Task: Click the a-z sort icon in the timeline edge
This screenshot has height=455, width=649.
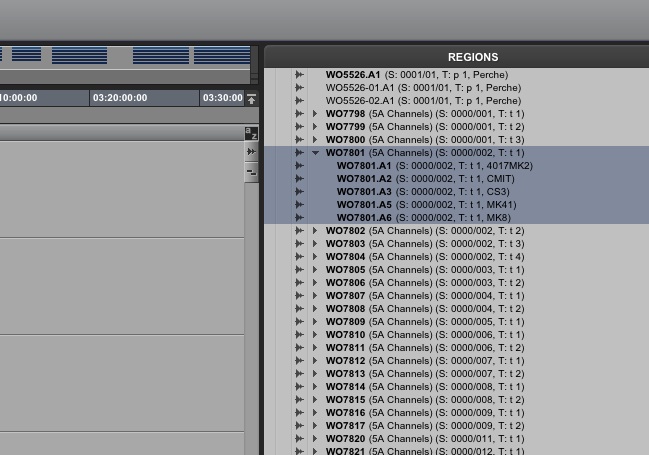Action: (x=251, y=133)
